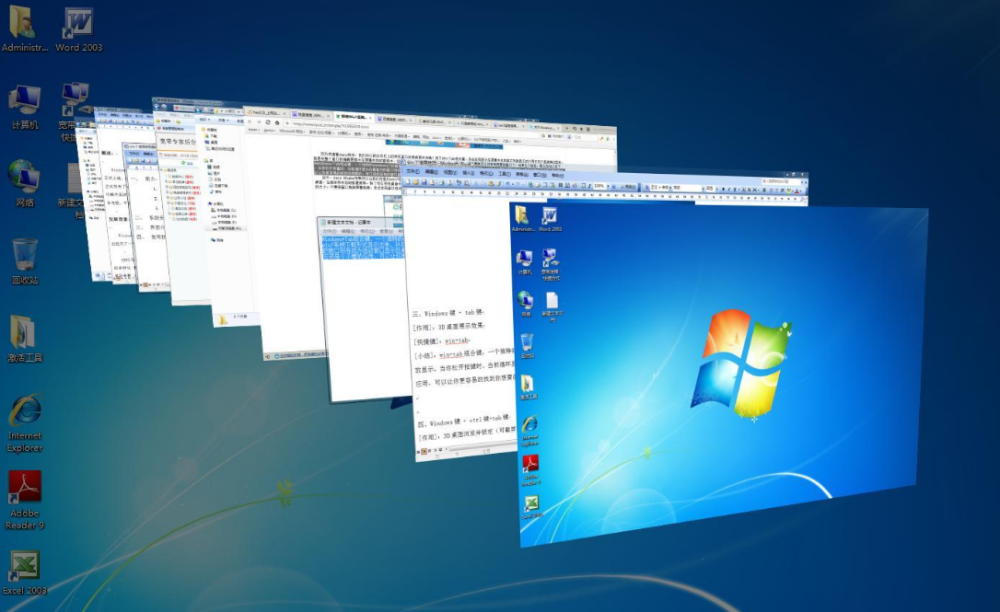Click the New document icon in Word toolbar

407,182
